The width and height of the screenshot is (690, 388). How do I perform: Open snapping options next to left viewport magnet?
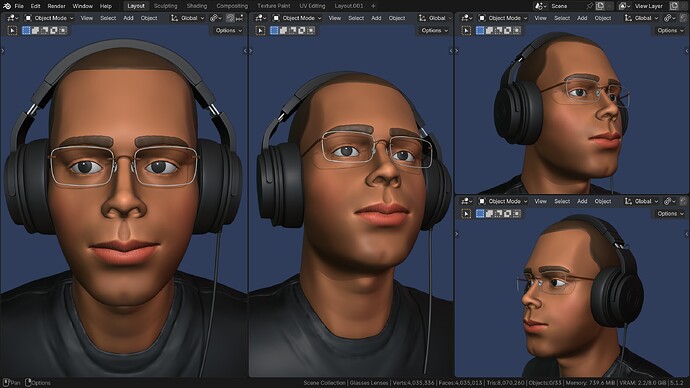click(239, 18)
